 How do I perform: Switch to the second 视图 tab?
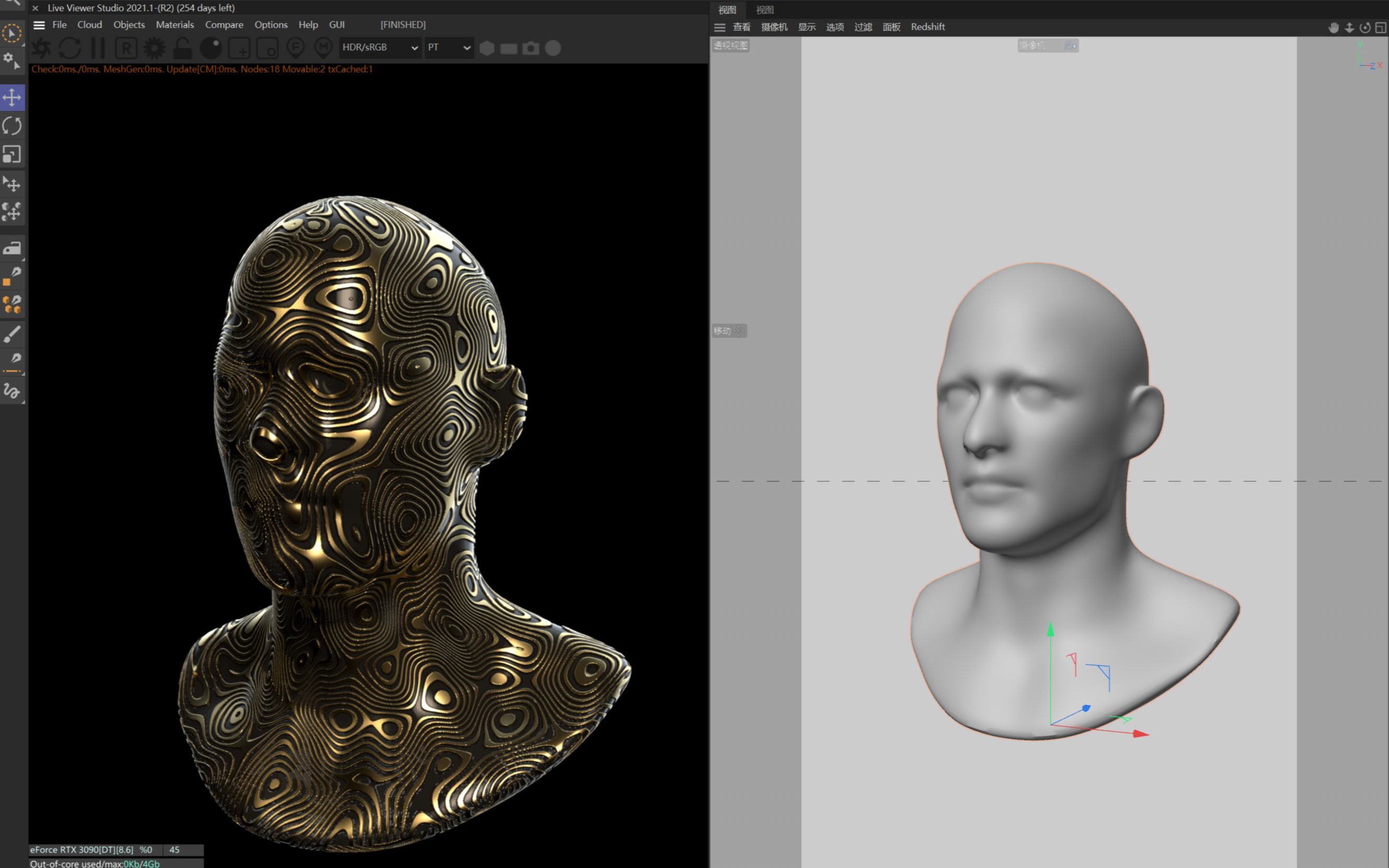[x=764, y=10]
